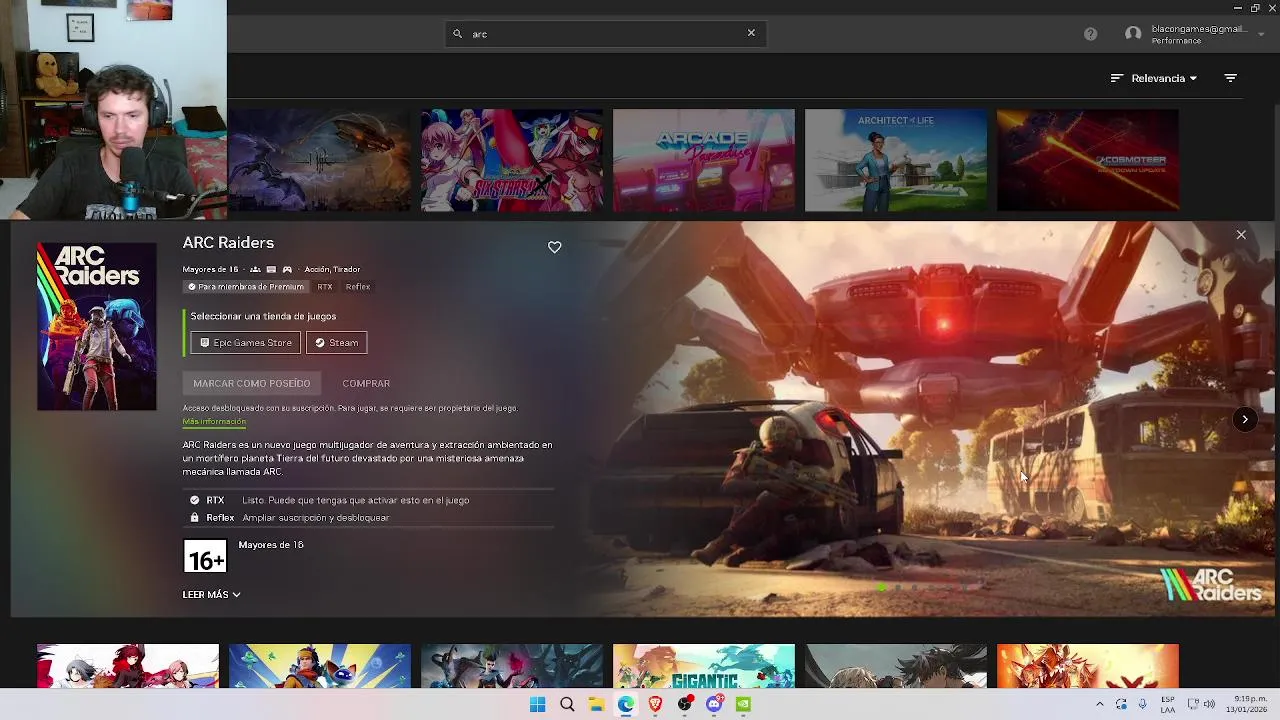
Task: Click the magnifier icon in the search bar
Action: point(458,34)
